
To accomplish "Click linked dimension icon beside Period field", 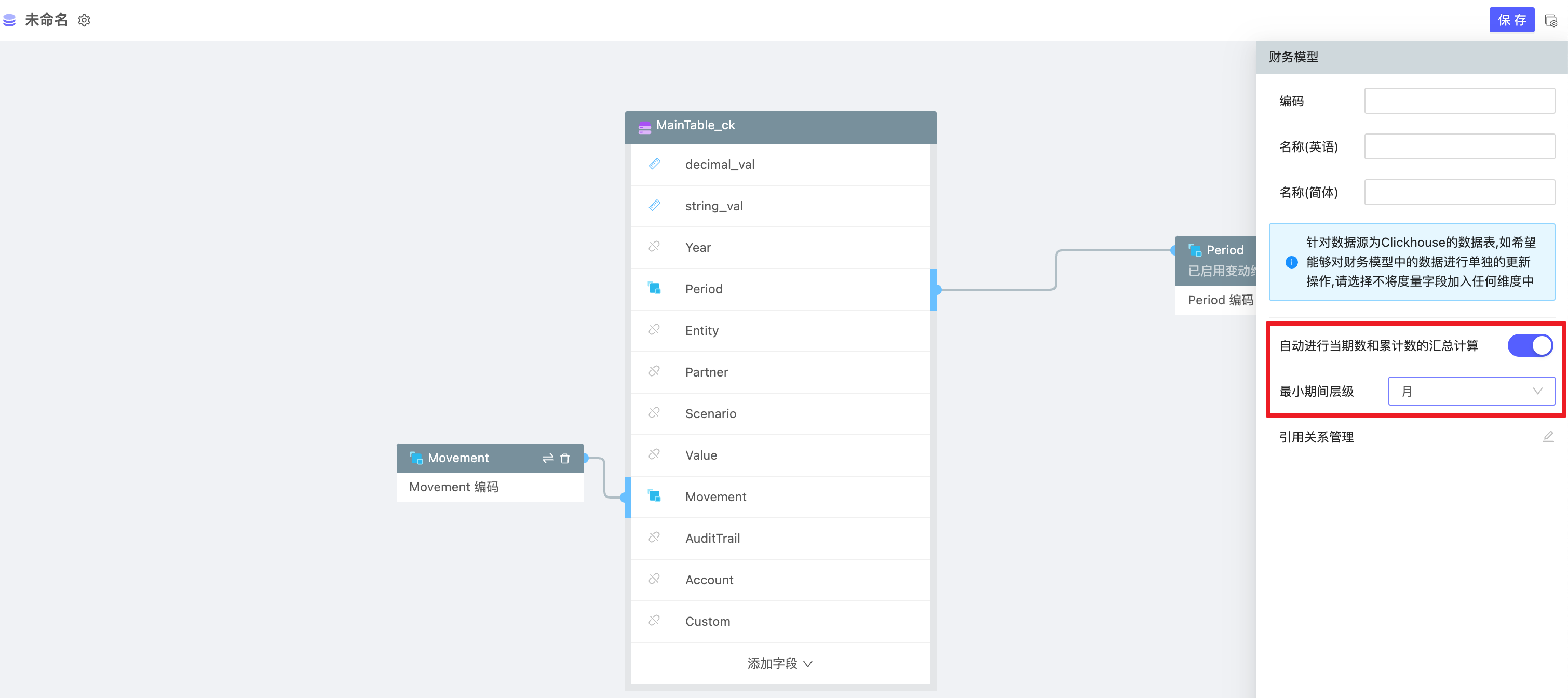I will click(x=654, y=288).
